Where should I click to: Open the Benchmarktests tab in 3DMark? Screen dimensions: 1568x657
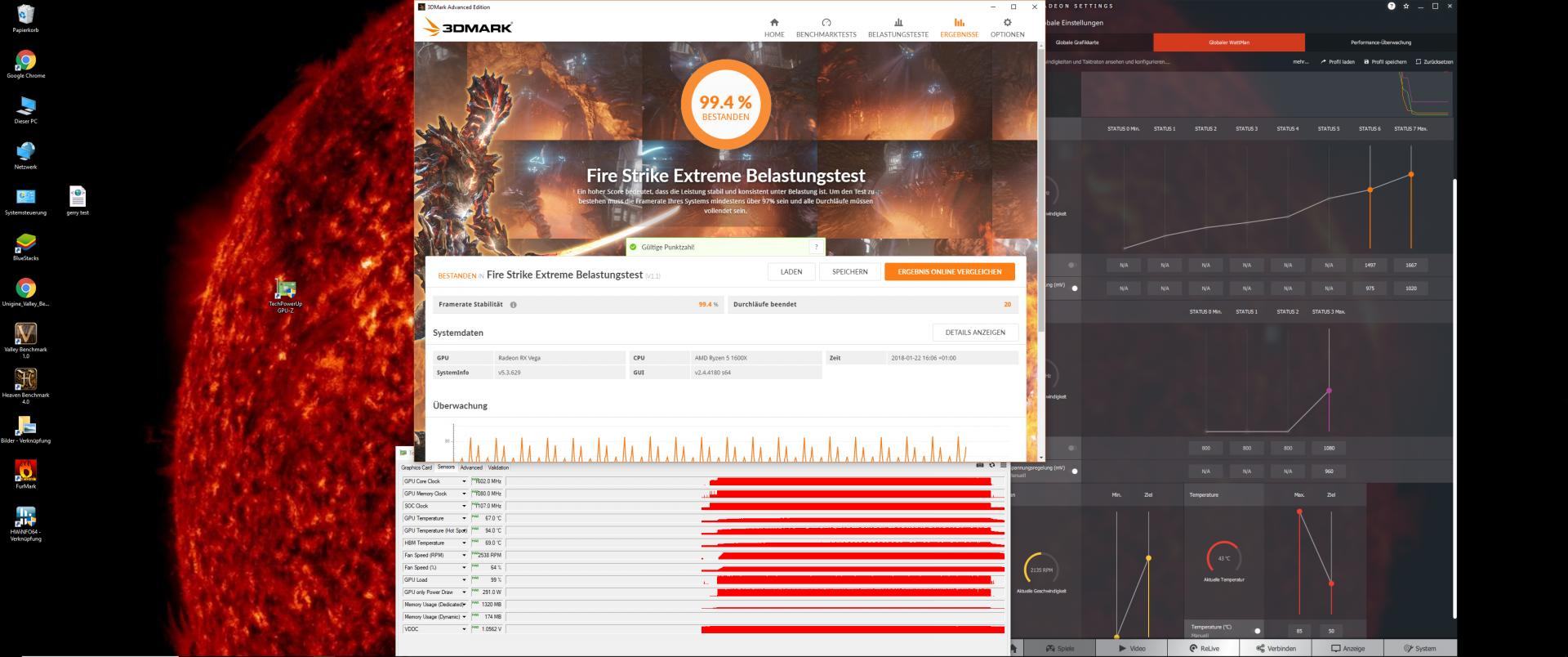click(826, 28)
